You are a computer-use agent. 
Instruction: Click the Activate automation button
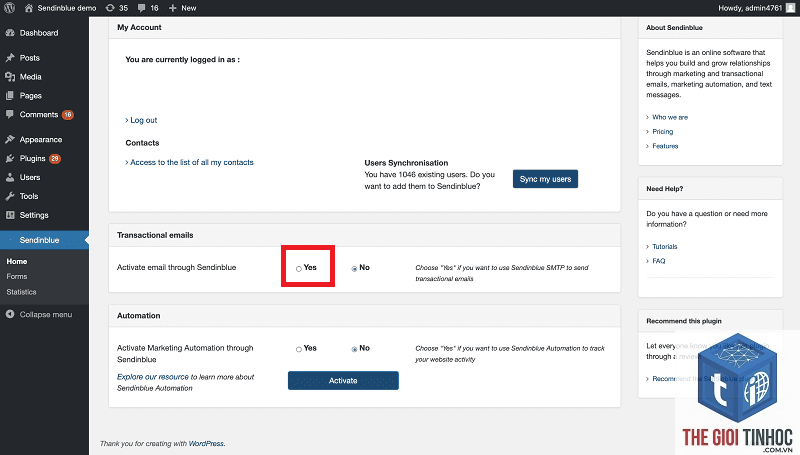(x=343, y=381)
